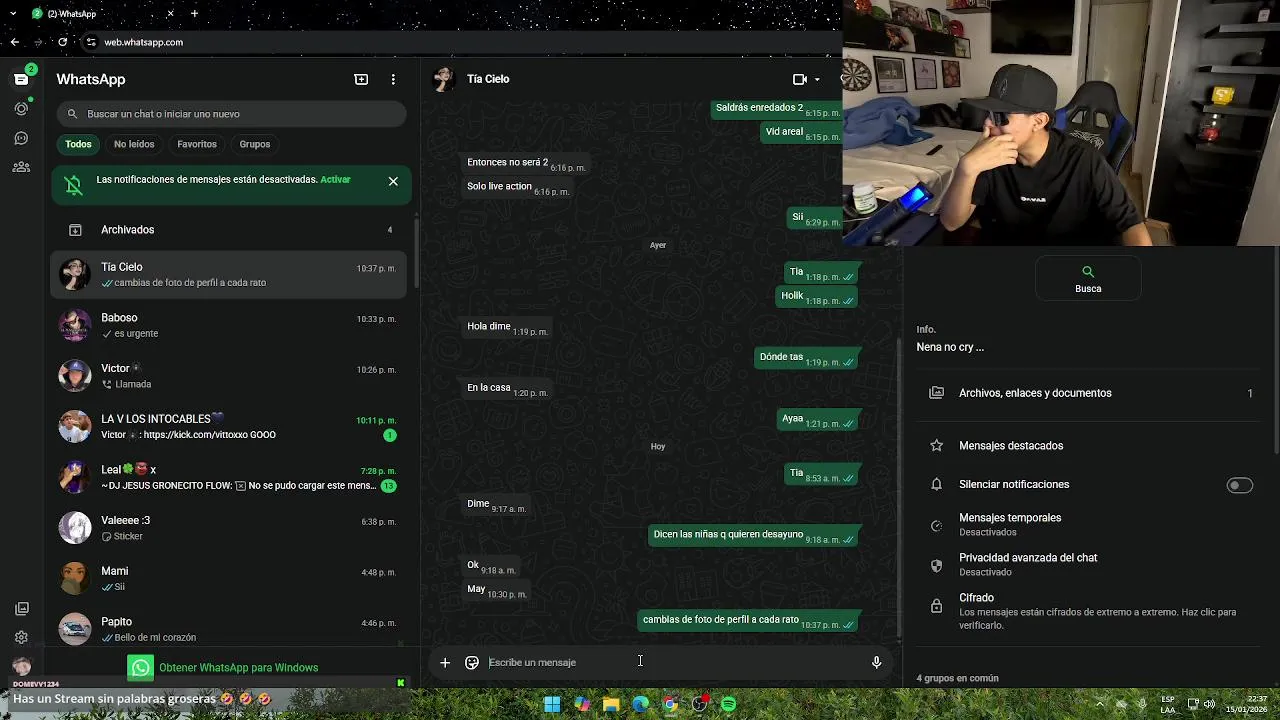
Task: Open the Papito chat
Action: [x=231, y=629]
